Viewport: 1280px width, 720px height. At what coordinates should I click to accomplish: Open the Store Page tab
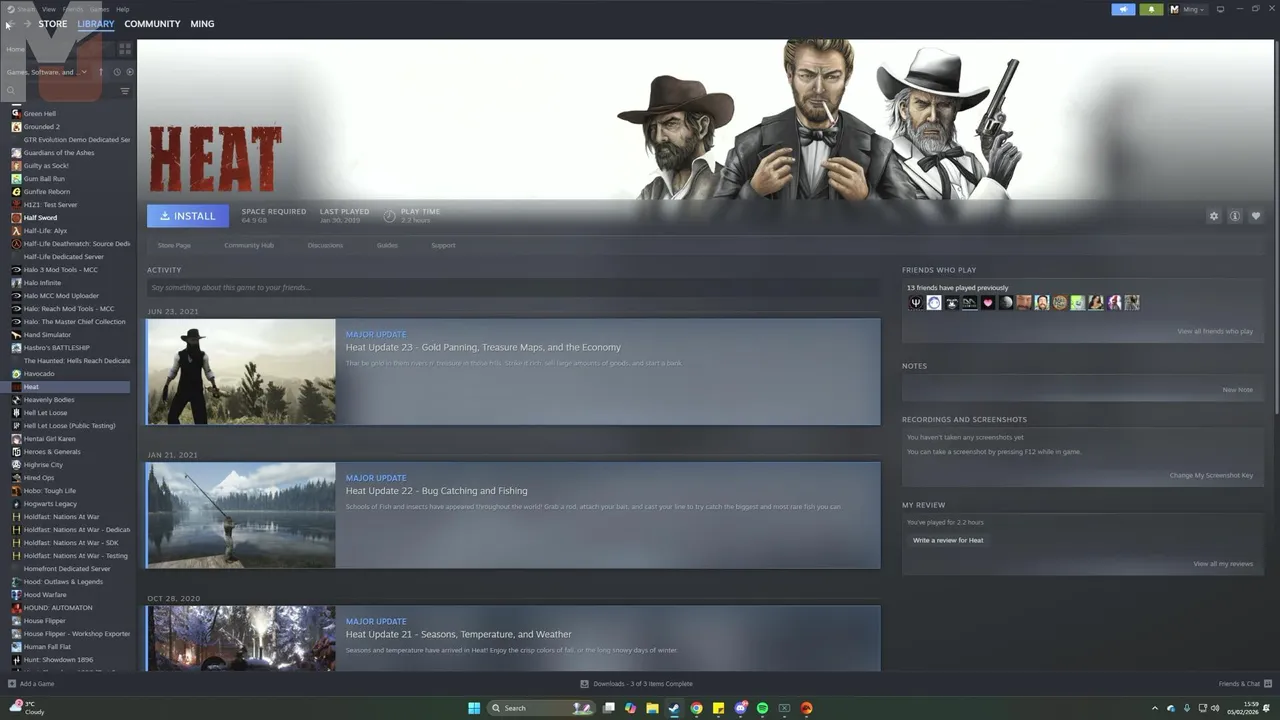[x=174, y=245]
